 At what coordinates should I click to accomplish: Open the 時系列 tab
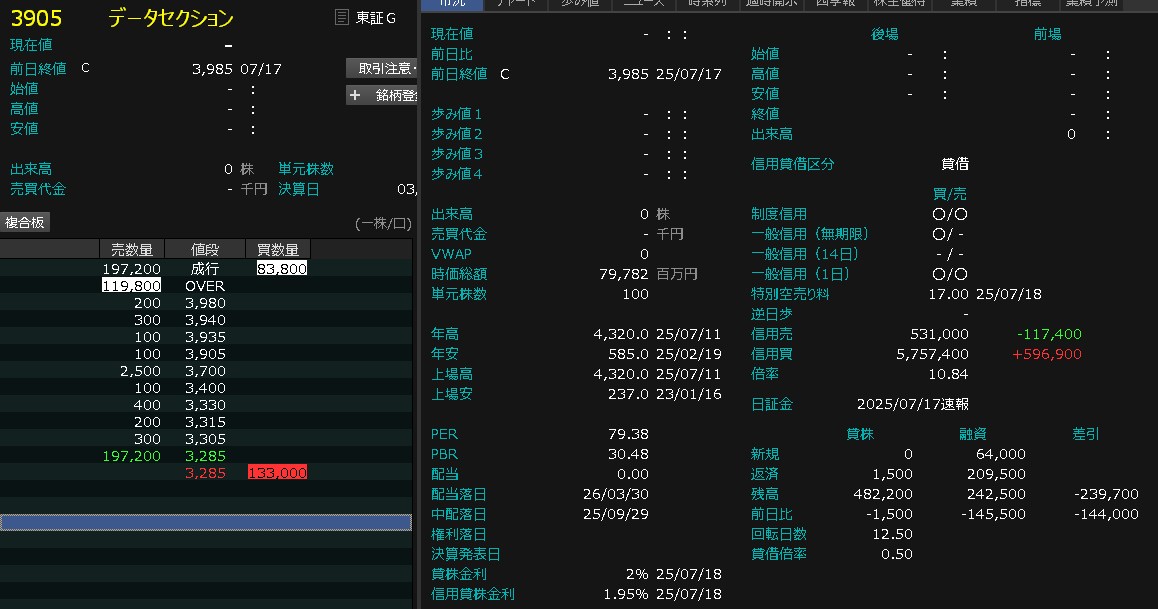[707, 4]
